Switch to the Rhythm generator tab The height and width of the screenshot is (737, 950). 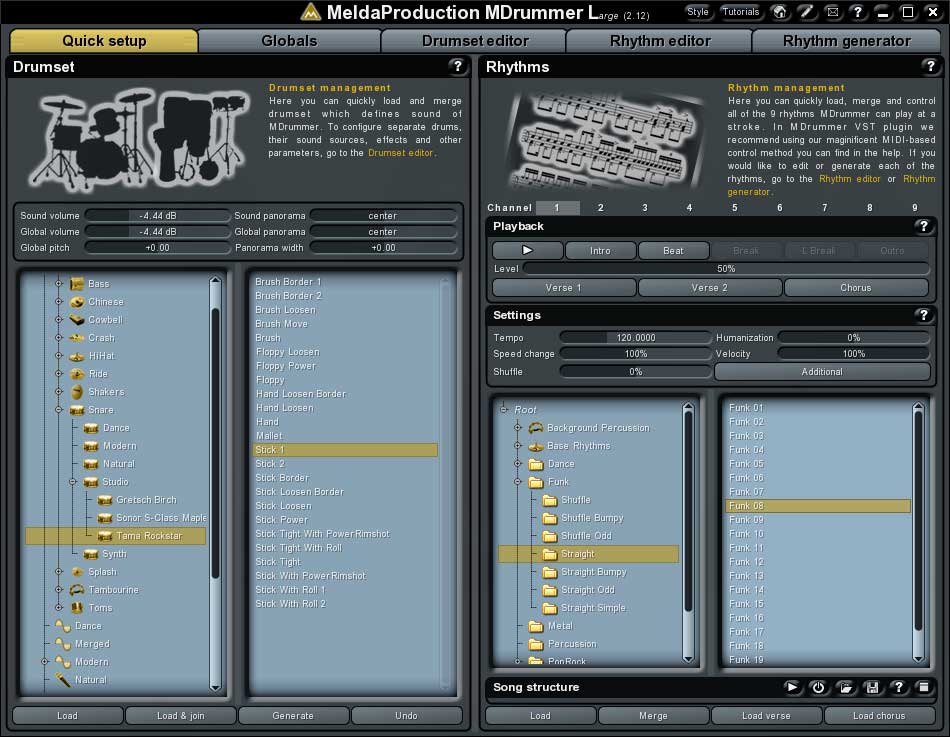(x=846, y=41)
